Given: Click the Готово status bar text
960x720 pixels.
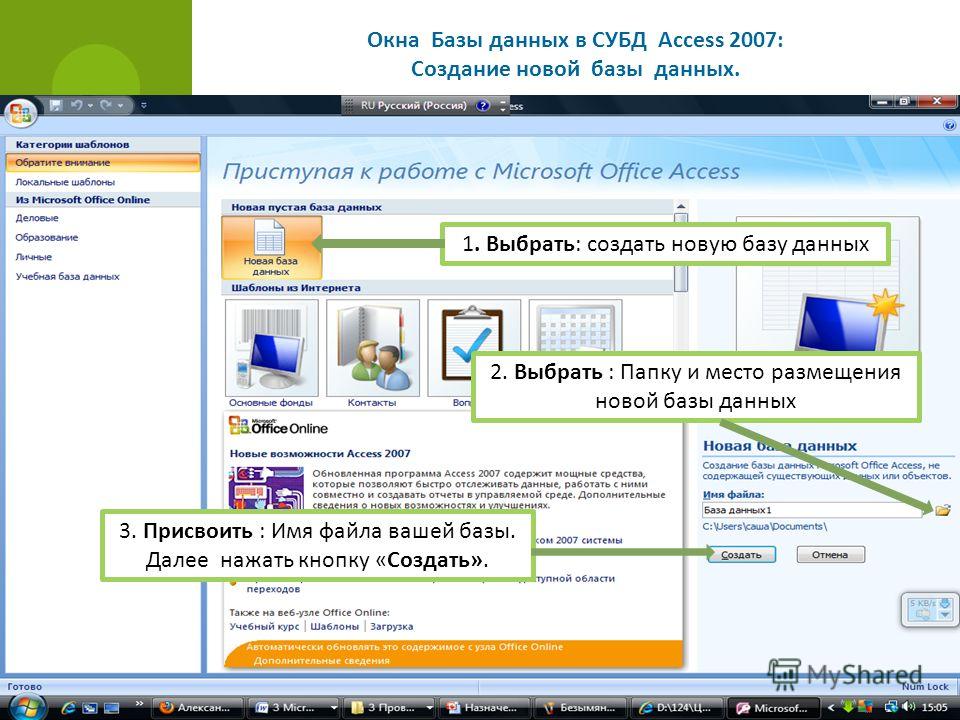Looking at the screenshot, I should point(24,686).
